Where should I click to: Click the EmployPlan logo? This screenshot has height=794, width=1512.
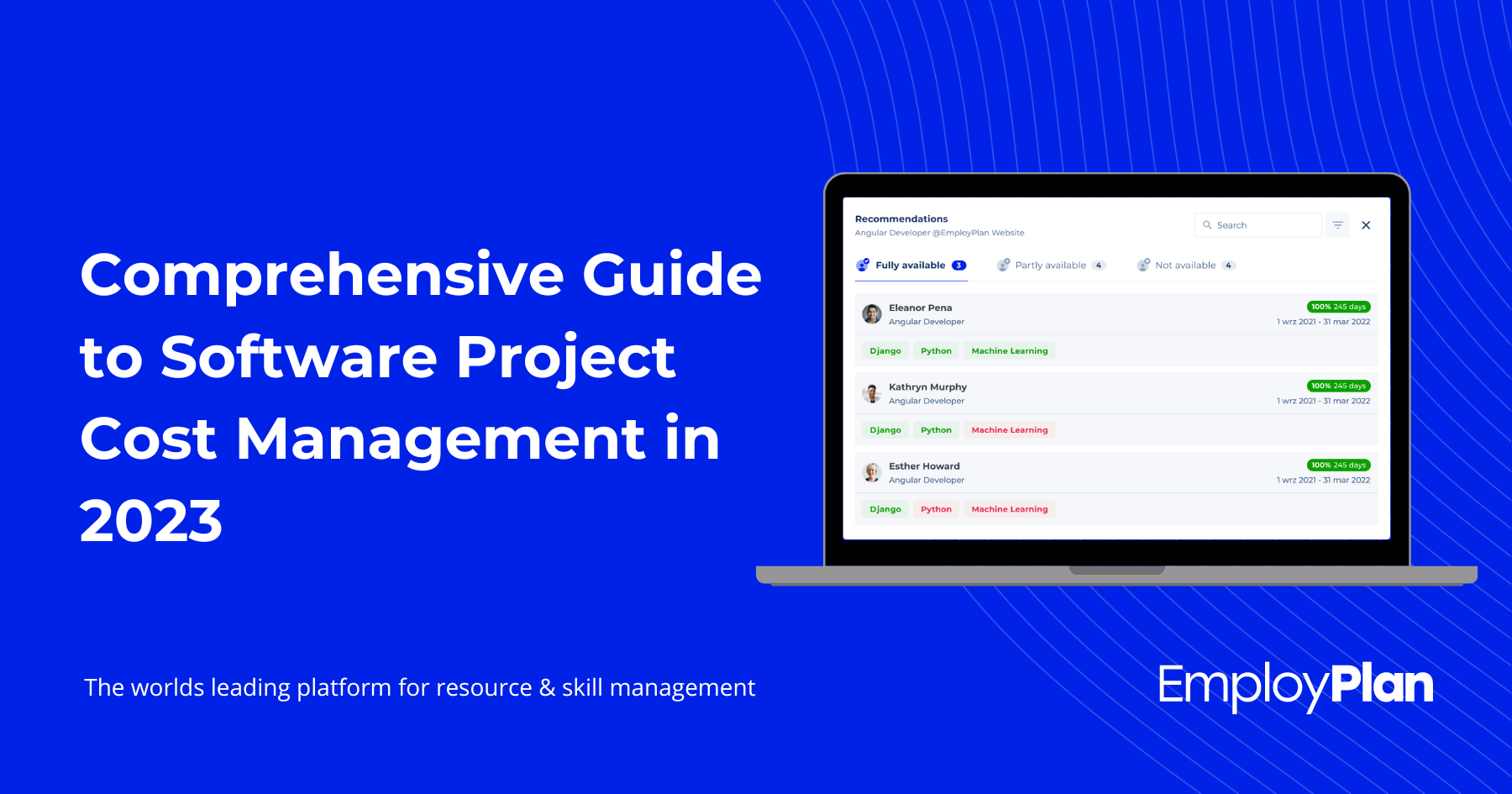click(1295, 687)
